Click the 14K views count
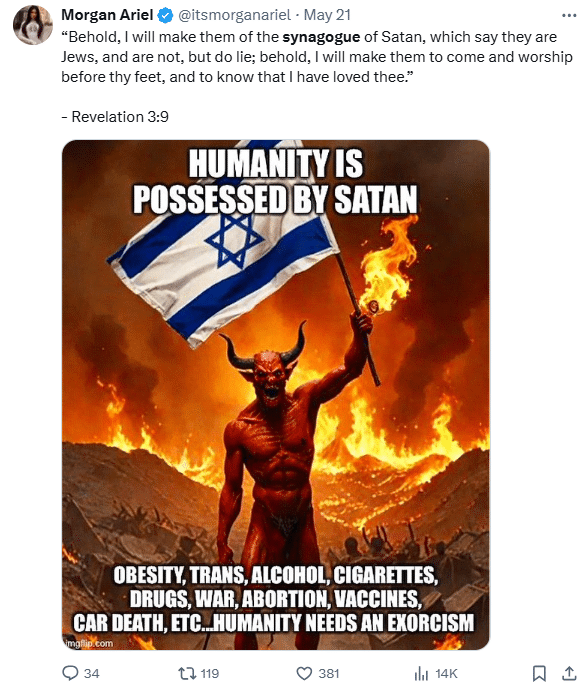This screenshot has height=688, width=586. 447,674
